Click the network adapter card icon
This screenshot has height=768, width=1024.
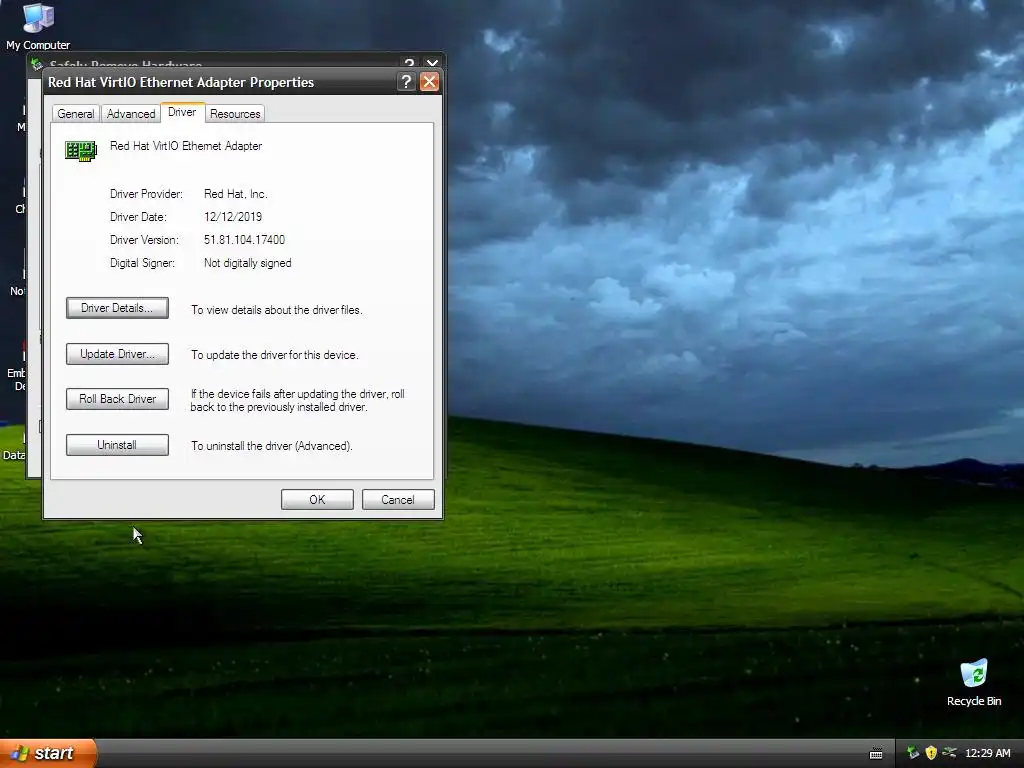coord(81,151)
